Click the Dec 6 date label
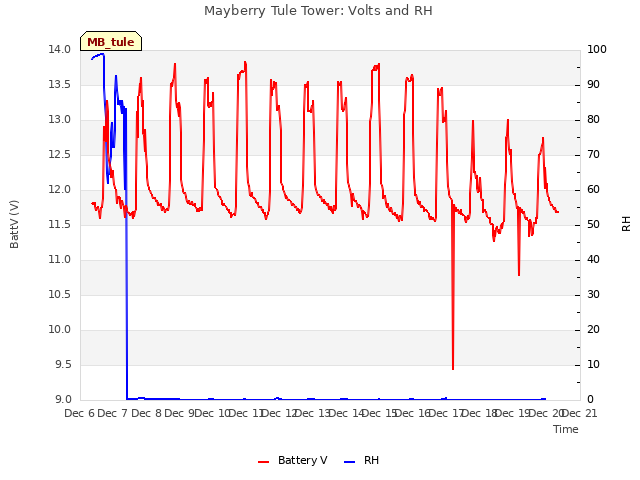The height and width of the screenshot is (480, 640). 80,414
